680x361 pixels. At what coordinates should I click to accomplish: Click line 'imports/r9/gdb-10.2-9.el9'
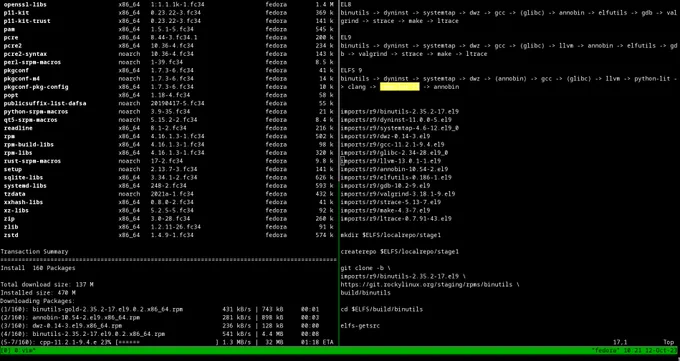385,186
